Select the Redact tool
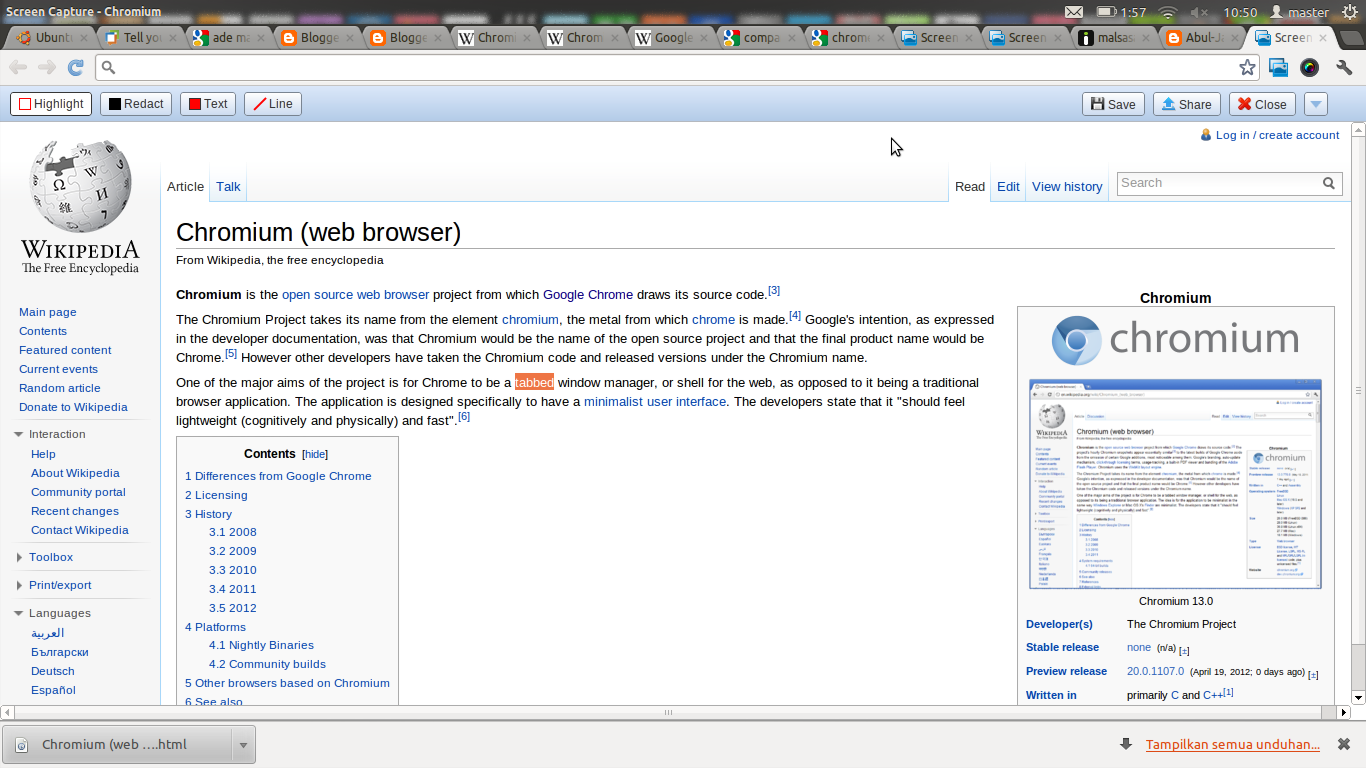Image resolution: width=1366 pixels, height=768 pixels. [136, 104]
